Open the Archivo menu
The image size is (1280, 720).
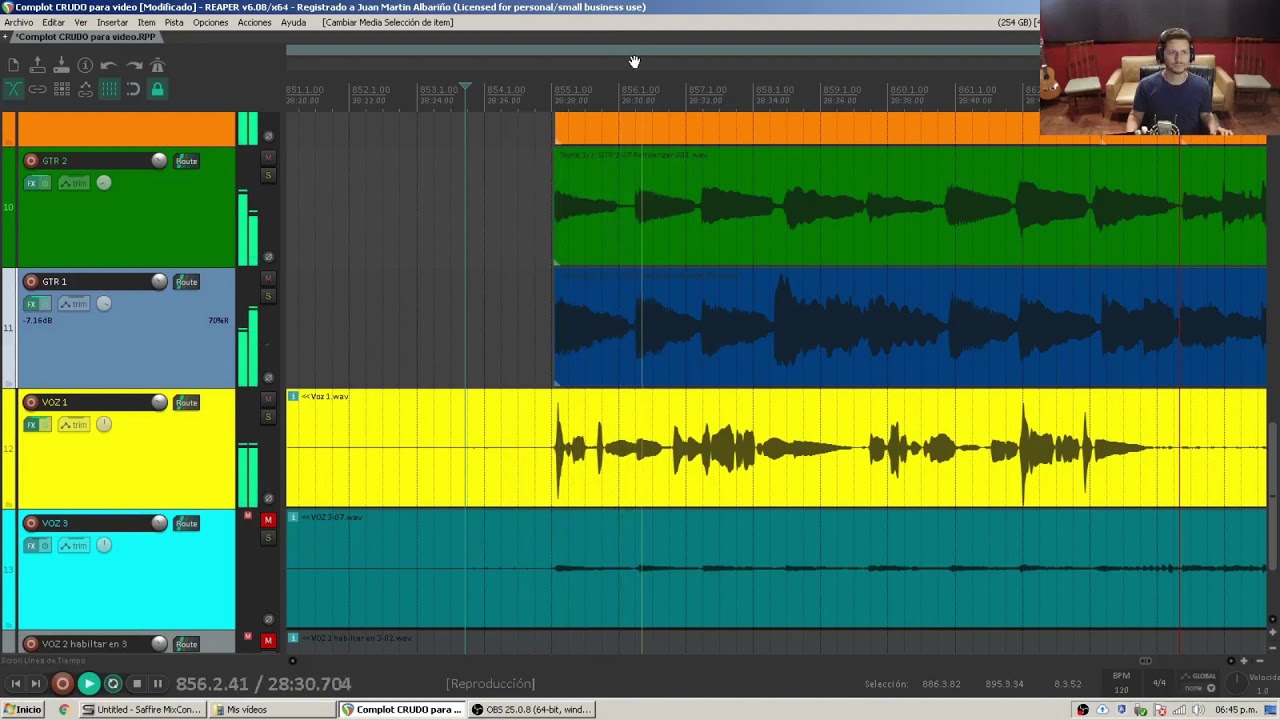point(19,22)
